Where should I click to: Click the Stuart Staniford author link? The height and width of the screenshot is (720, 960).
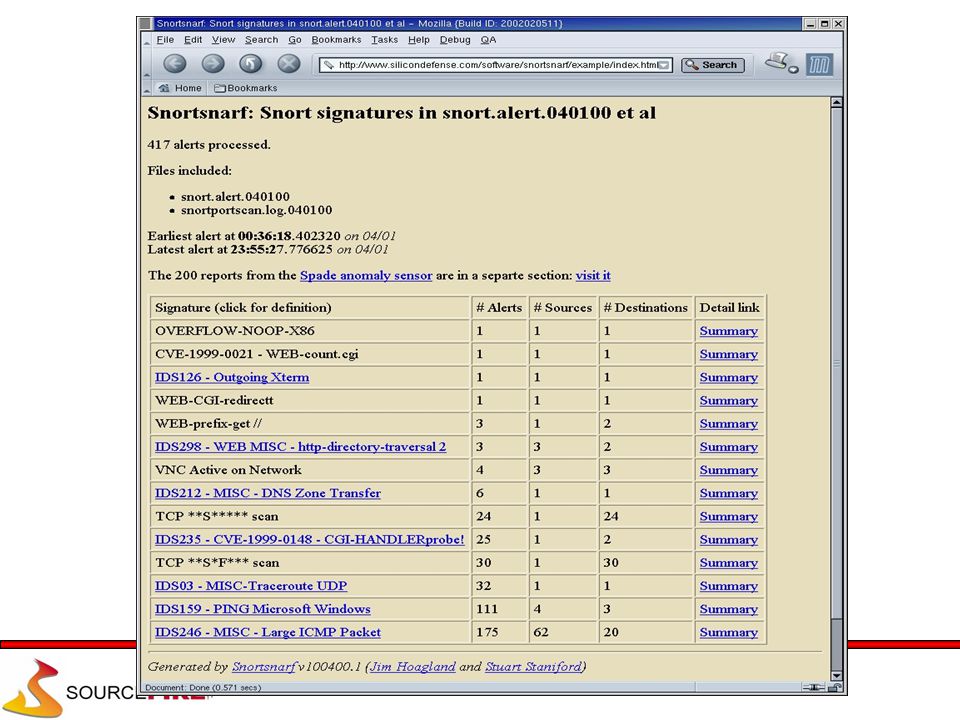pos(533,667)
